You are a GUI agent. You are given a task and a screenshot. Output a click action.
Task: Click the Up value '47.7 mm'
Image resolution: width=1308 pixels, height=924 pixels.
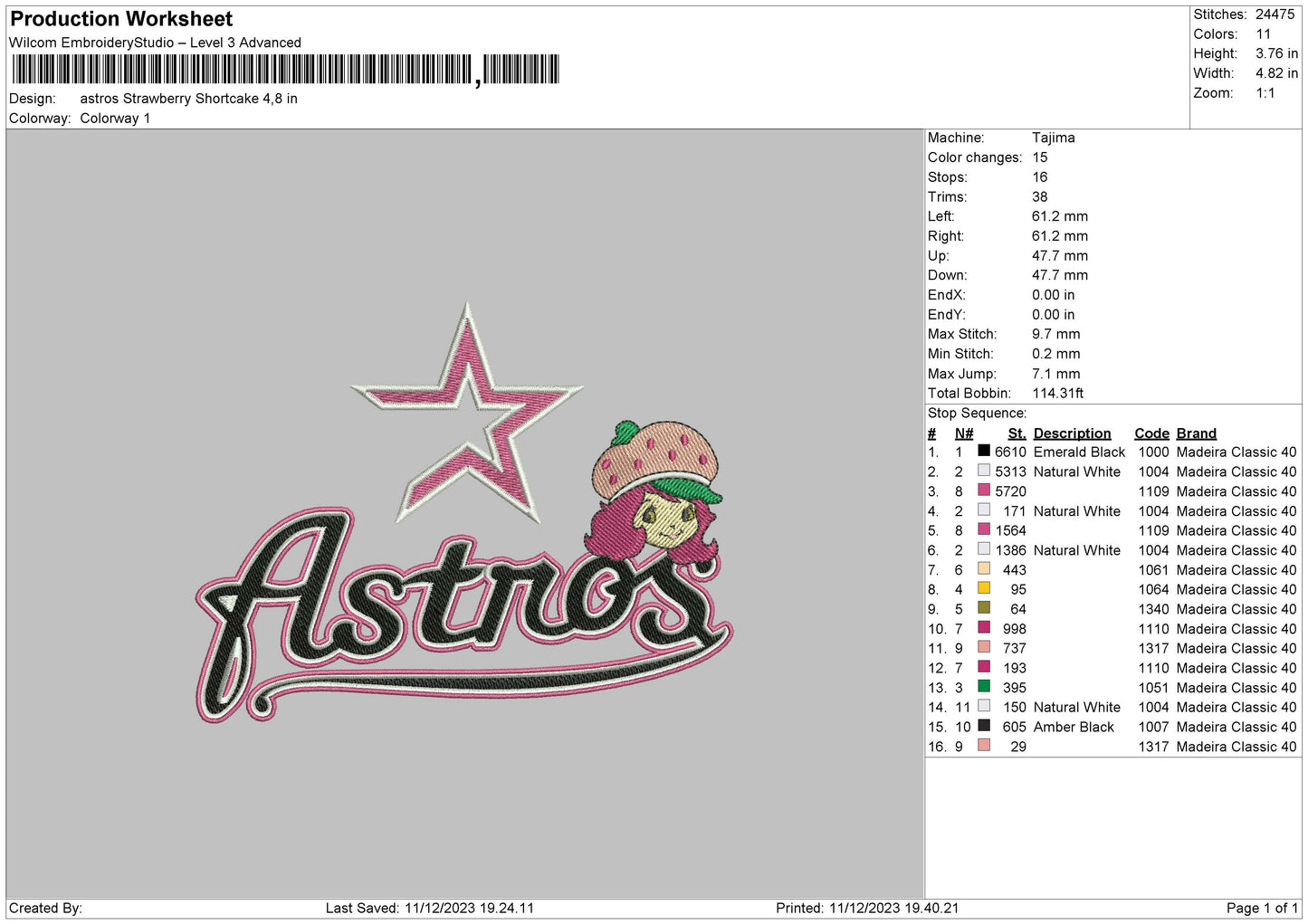coord(1060,255)
